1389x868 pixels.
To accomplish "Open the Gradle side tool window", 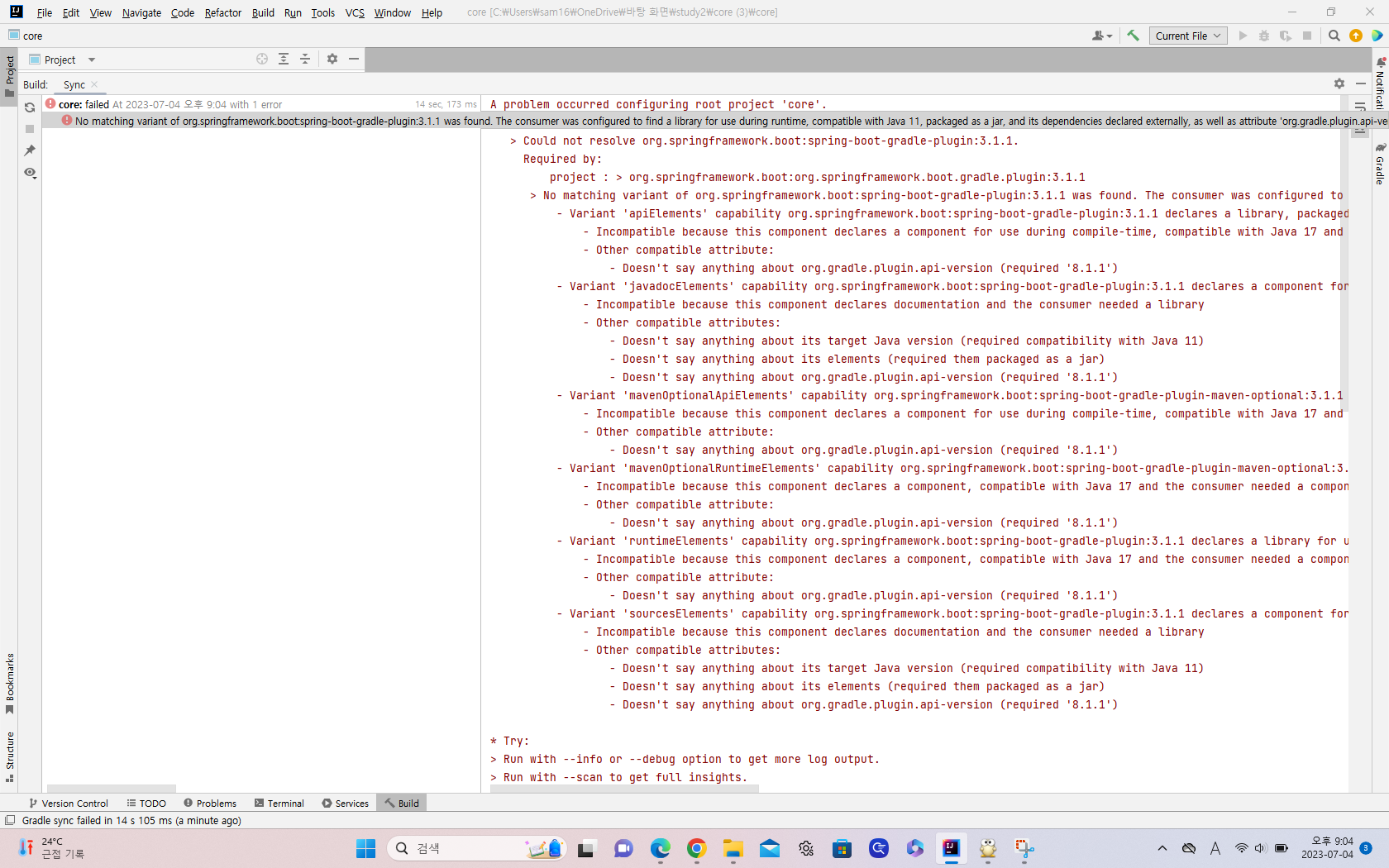I will tap(1380, 164).
